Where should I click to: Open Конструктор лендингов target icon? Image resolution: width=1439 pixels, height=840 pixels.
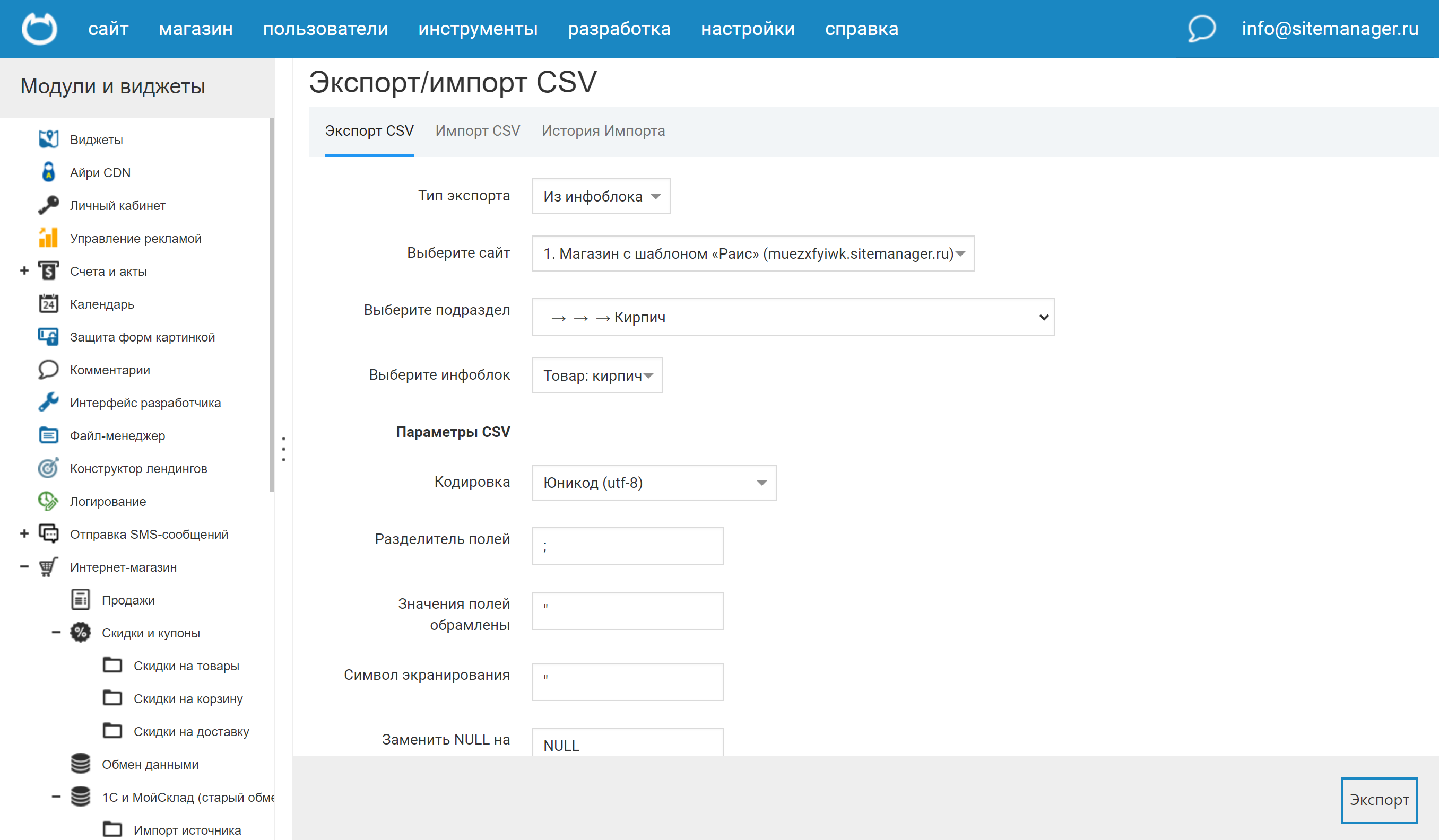pos(48,468)
